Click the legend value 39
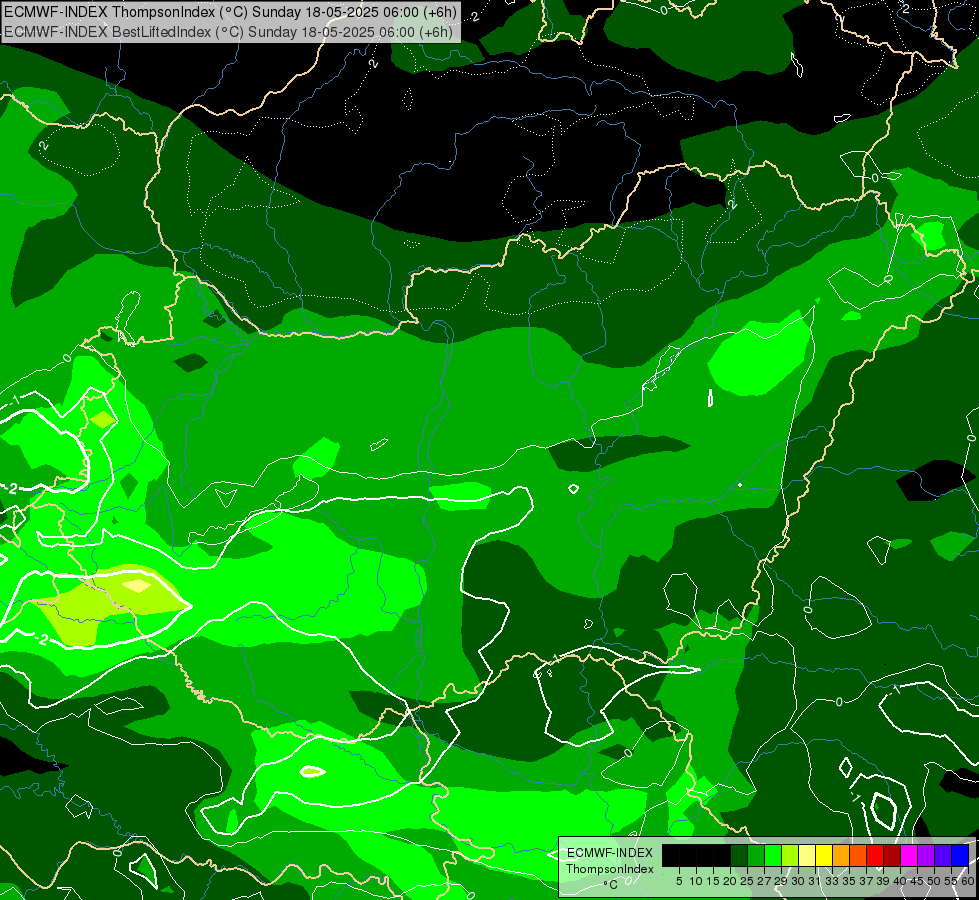The height and width of the screenshot is (900, 979). point(883,881)
